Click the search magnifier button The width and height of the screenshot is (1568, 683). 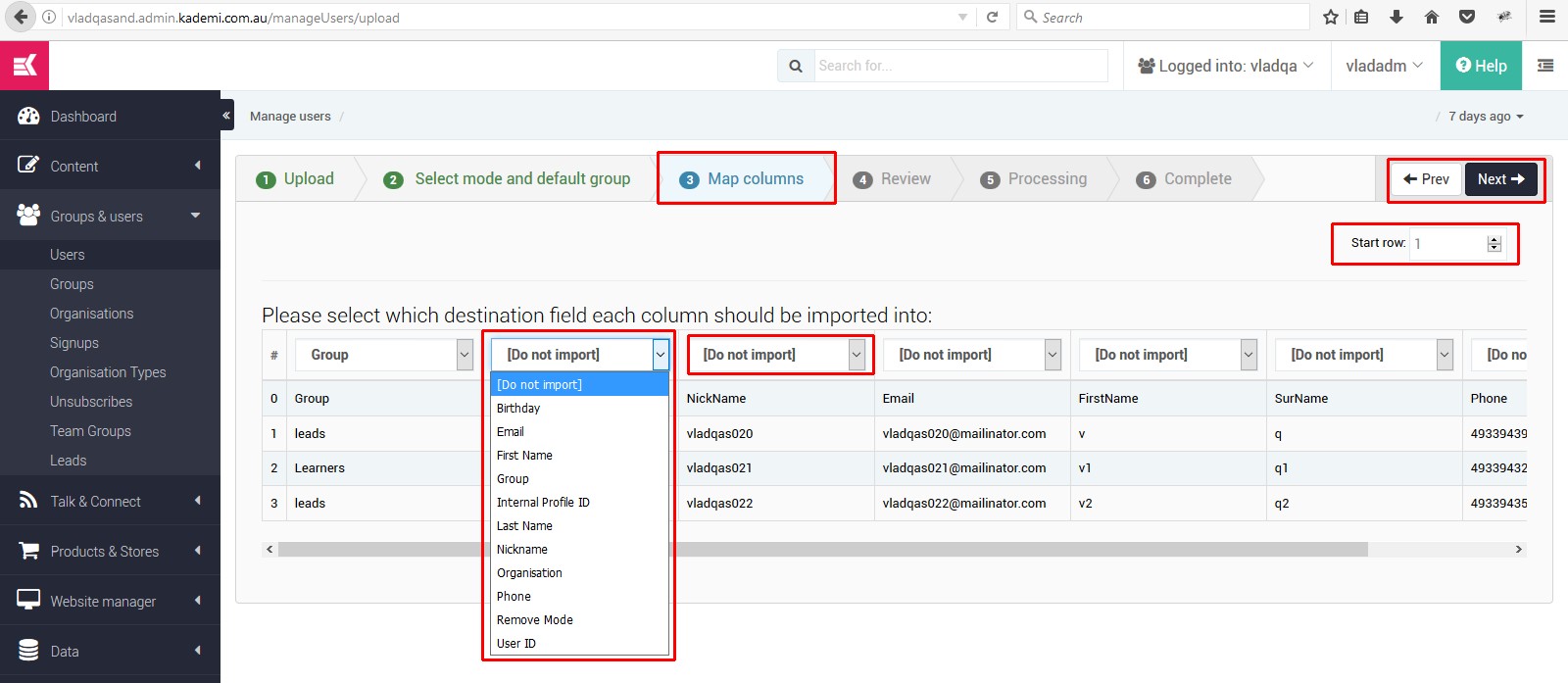pyautogui.click(x=796, y=66)
